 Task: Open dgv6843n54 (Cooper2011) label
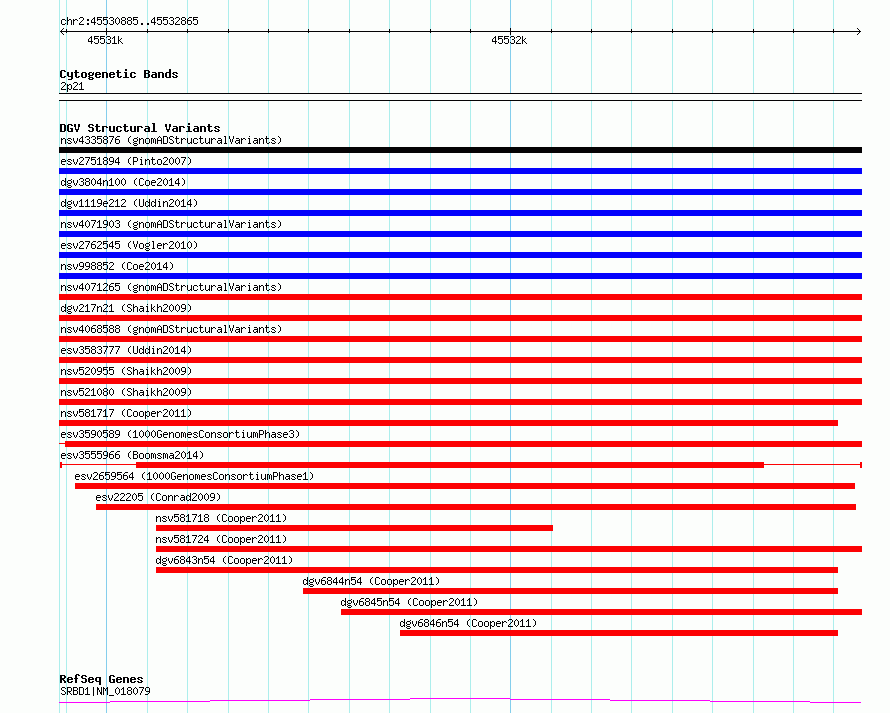click(x=224, y=560)
